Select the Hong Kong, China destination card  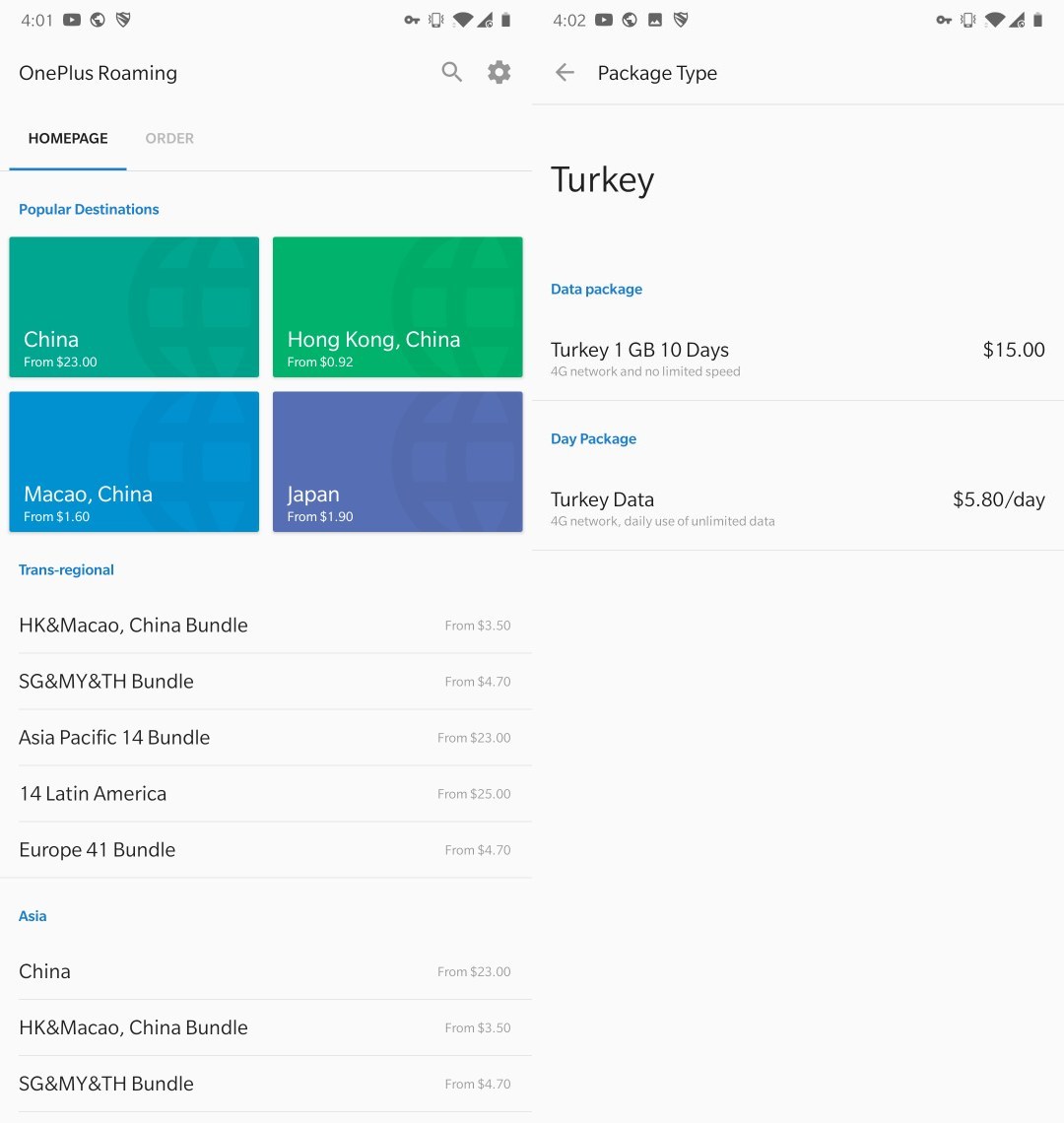pos(397,306)
